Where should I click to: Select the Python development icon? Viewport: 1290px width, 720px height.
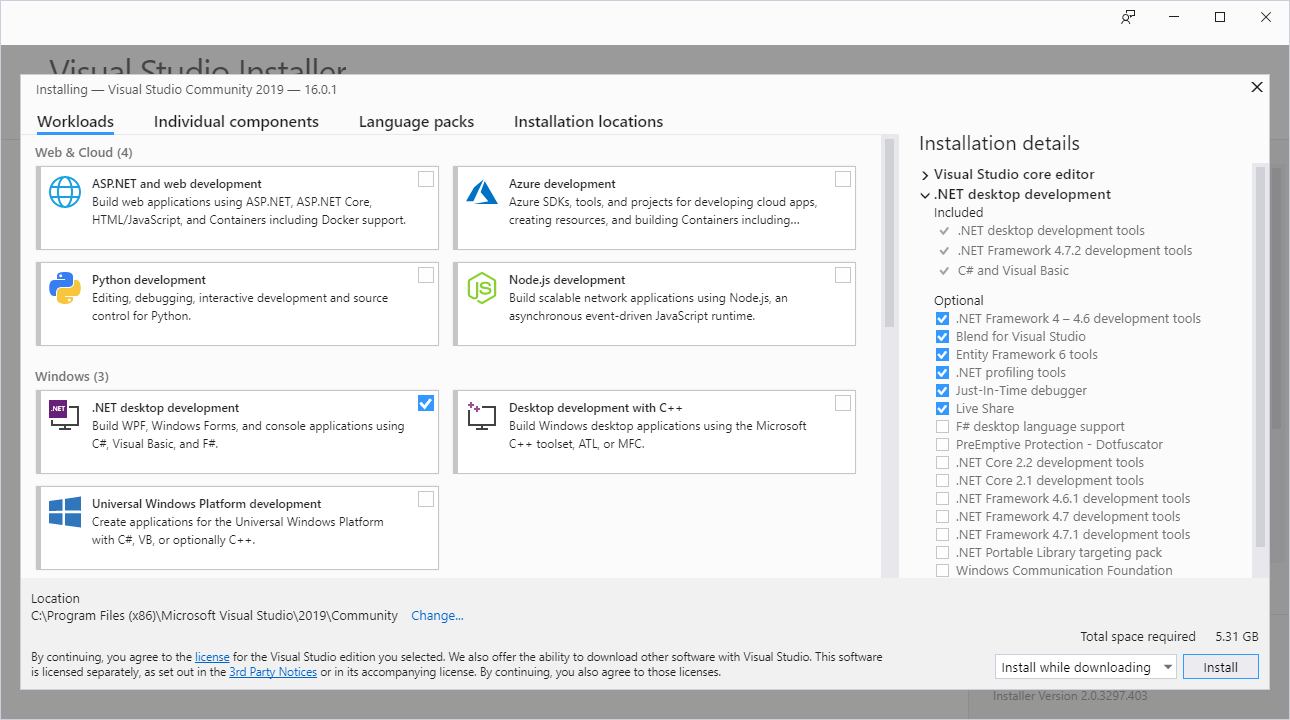click(x=64, y=288)
